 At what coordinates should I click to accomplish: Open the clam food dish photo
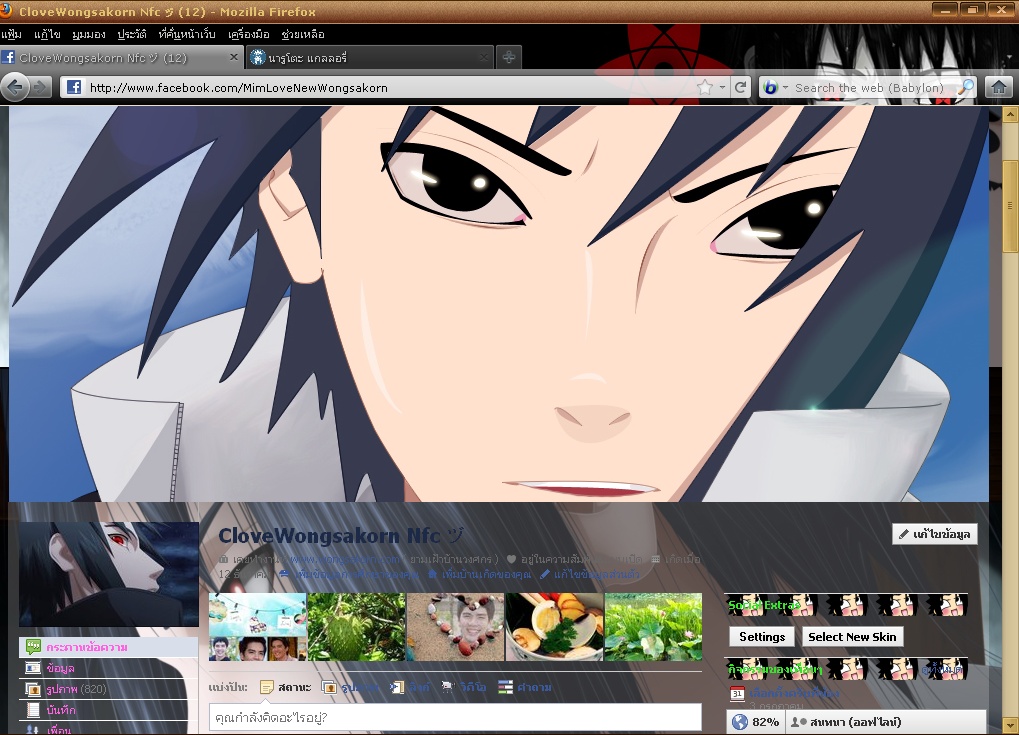[554, 626]
